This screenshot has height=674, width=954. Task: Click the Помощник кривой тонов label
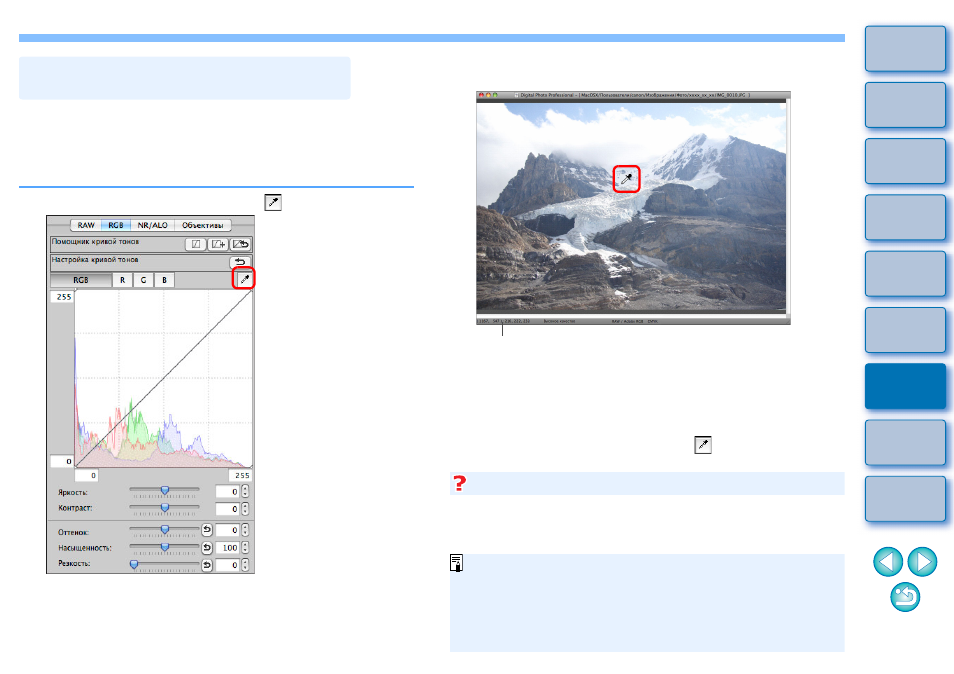point(96,242)
